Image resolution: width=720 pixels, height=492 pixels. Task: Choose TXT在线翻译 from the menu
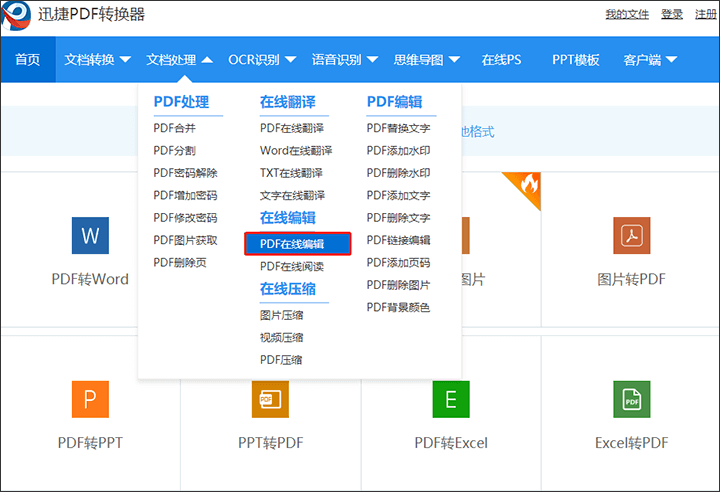(x=291, y=173)
